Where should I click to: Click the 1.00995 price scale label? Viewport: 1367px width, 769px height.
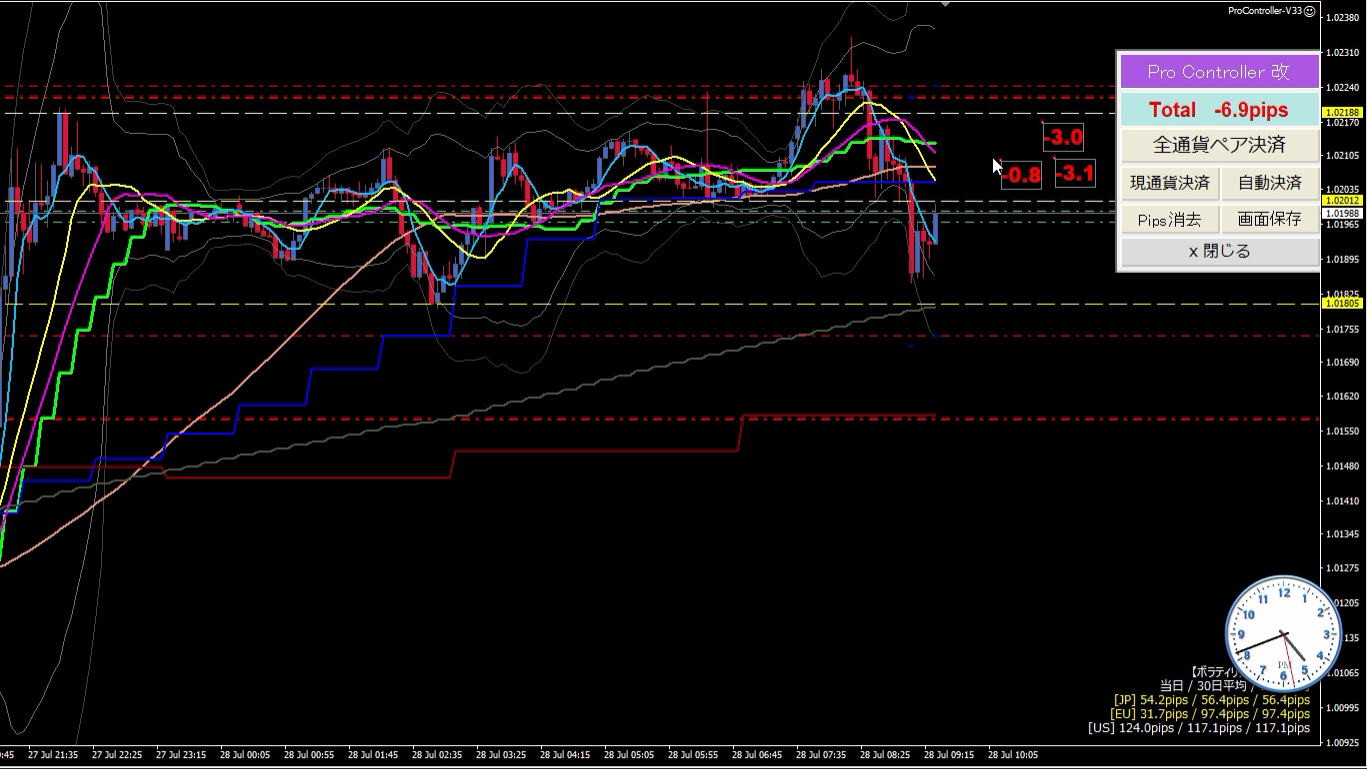tap(1342, 707)
